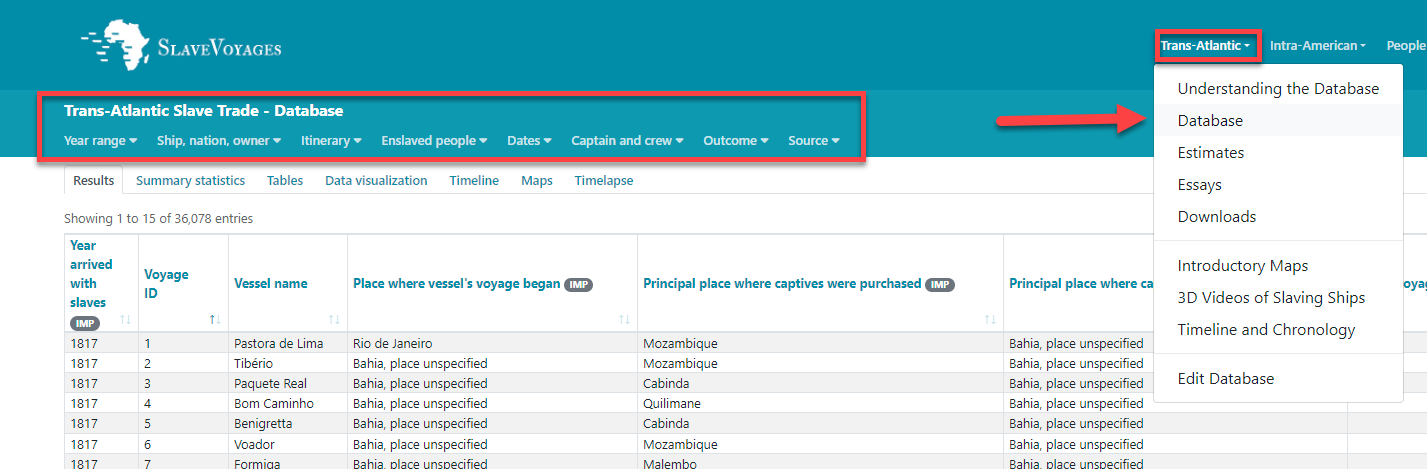Image resolution: width=1427 pixels, height=469 pixels.
Task: Click sort arrows for captives purchased column
Action: (990, 320)
